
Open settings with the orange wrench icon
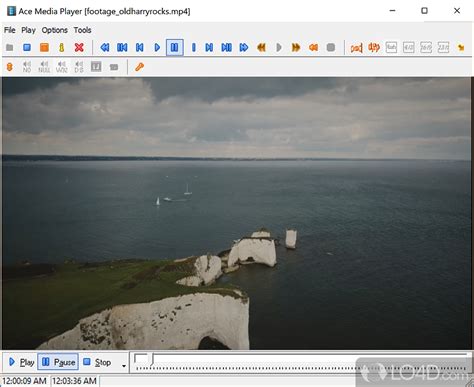tap(139, 67)
